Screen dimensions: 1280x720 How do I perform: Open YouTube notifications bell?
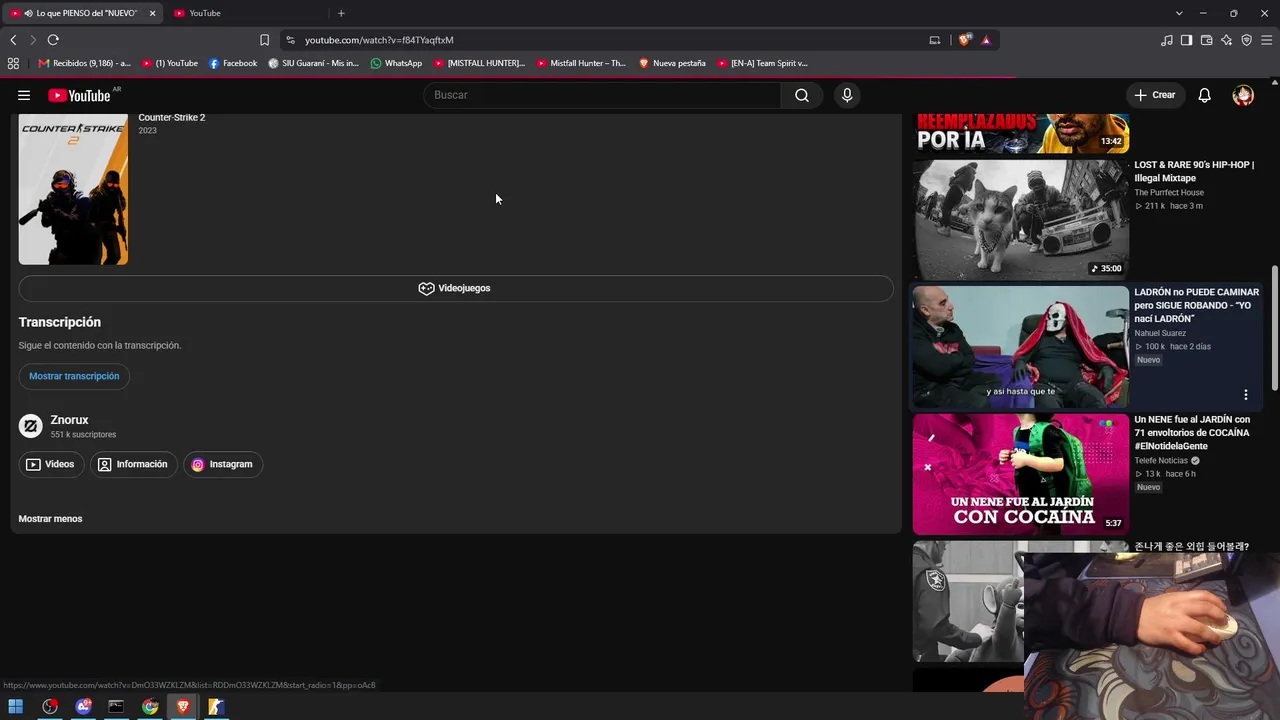[1205, 95]
